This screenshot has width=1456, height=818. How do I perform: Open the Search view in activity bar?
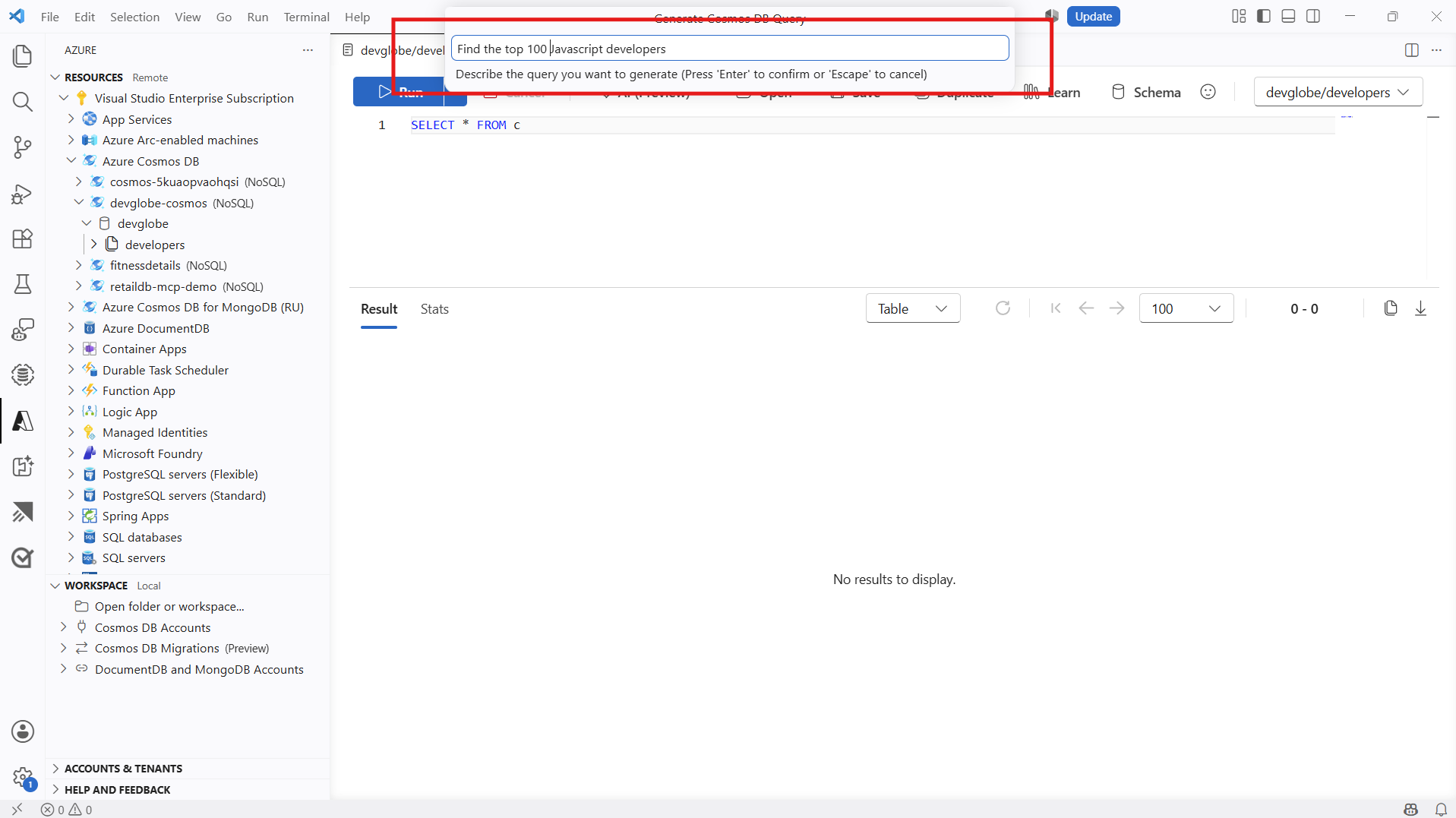[x=23, y=101]
